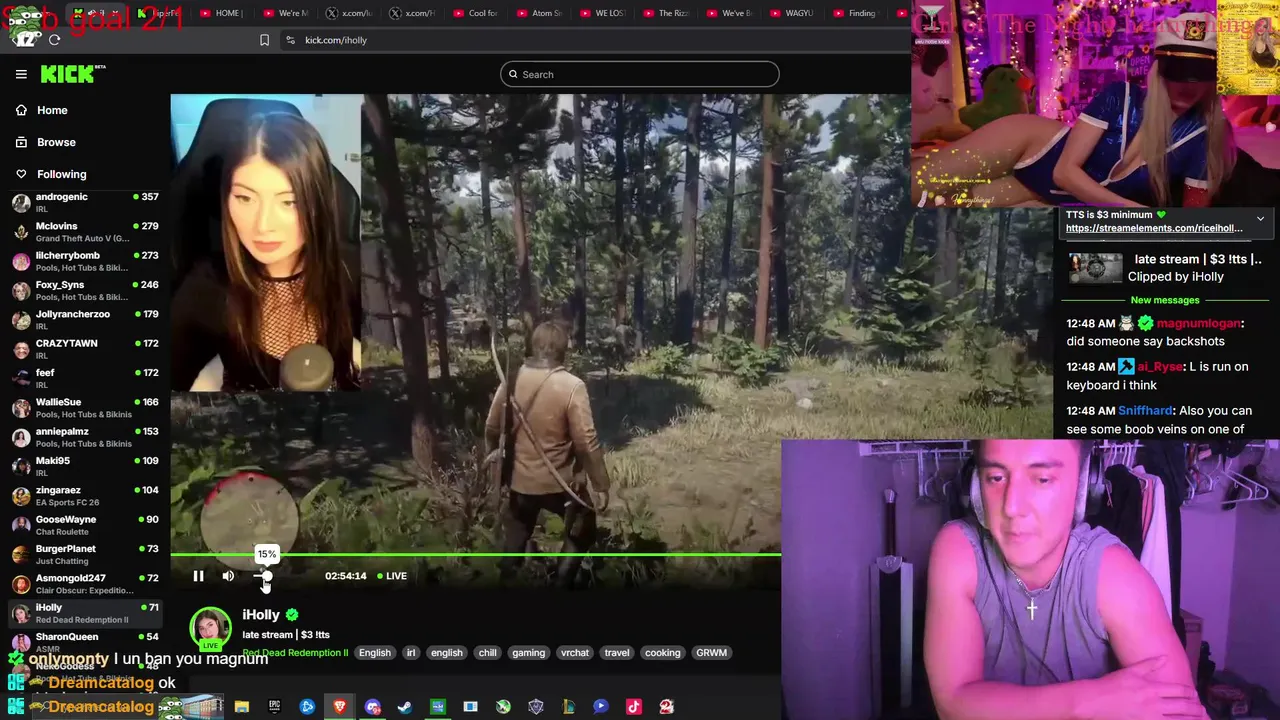Mute the stream with the speaker icon
Screen dimensions: 1280x720
click(228, 576)
